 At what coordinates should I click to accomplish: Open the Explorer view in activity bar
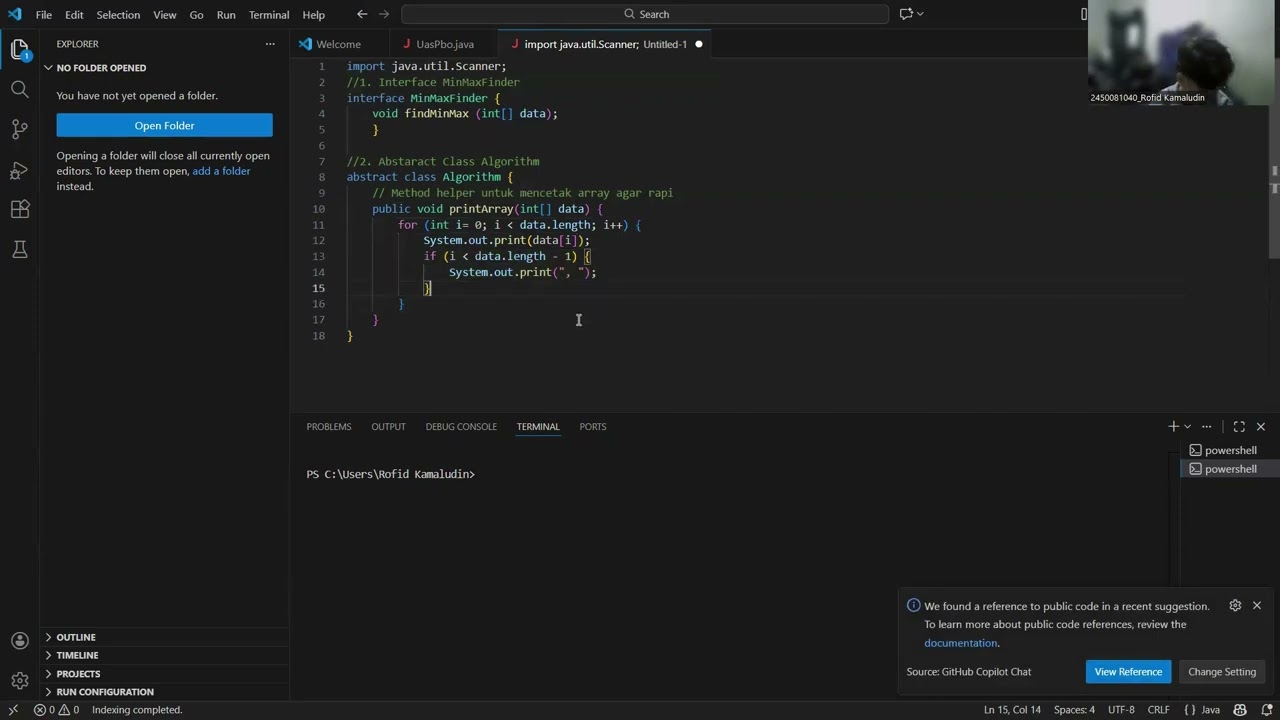[x=19, y=49]
